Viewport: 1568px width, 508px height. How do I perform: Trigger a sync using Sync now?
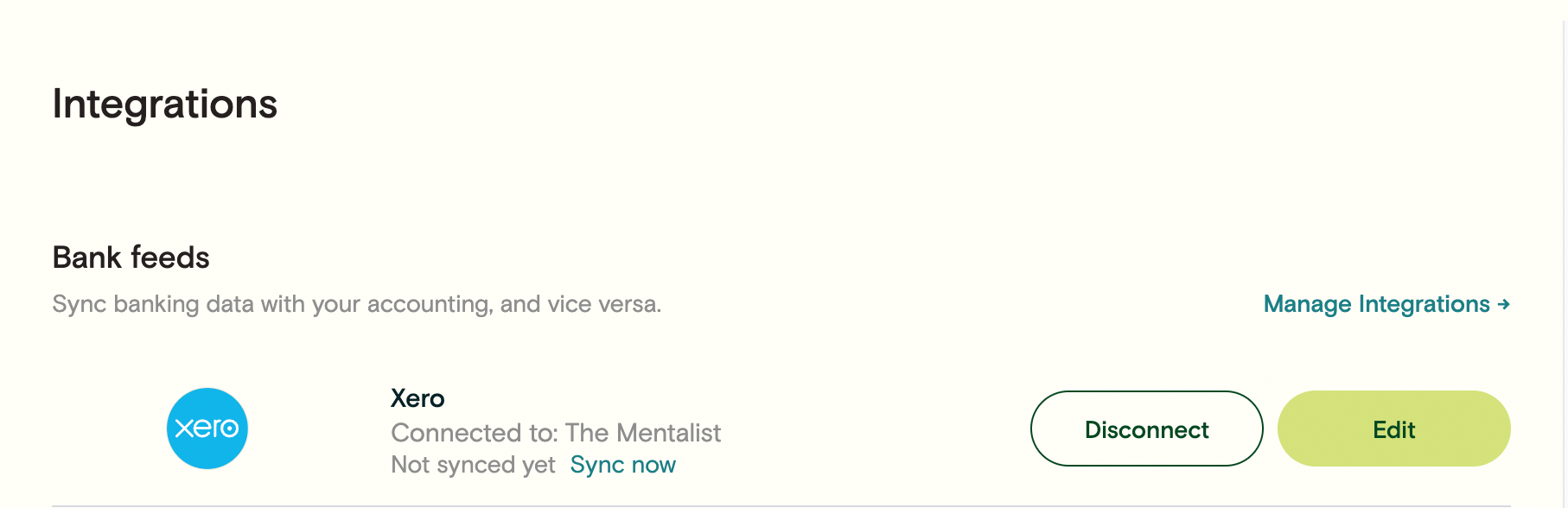coord(622,464)
